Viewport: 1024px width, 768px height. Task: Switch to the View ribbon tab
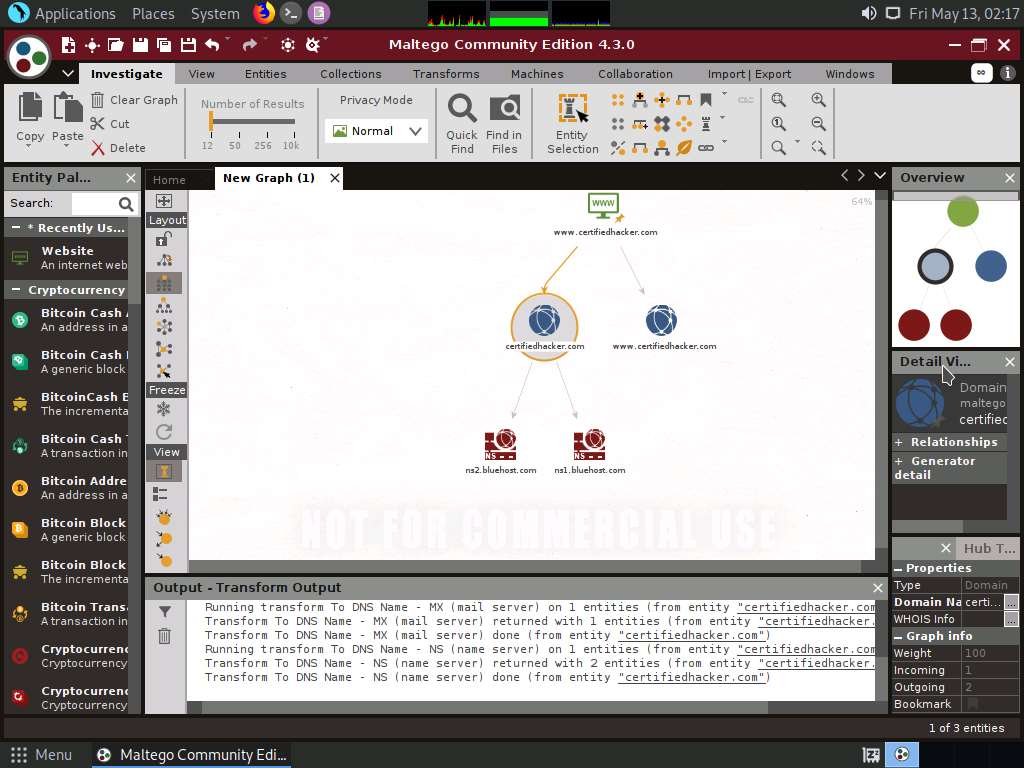coord(201,74)
